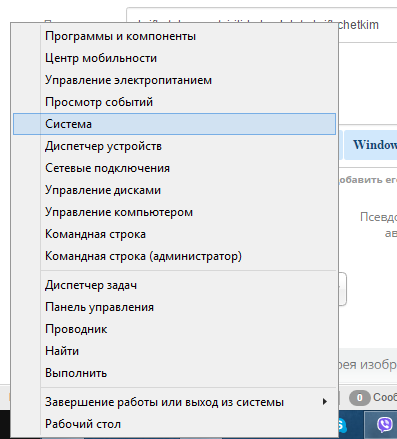Launch Командная строка
The width and height of the screenshot is (397, 439).
pos(174,234)
